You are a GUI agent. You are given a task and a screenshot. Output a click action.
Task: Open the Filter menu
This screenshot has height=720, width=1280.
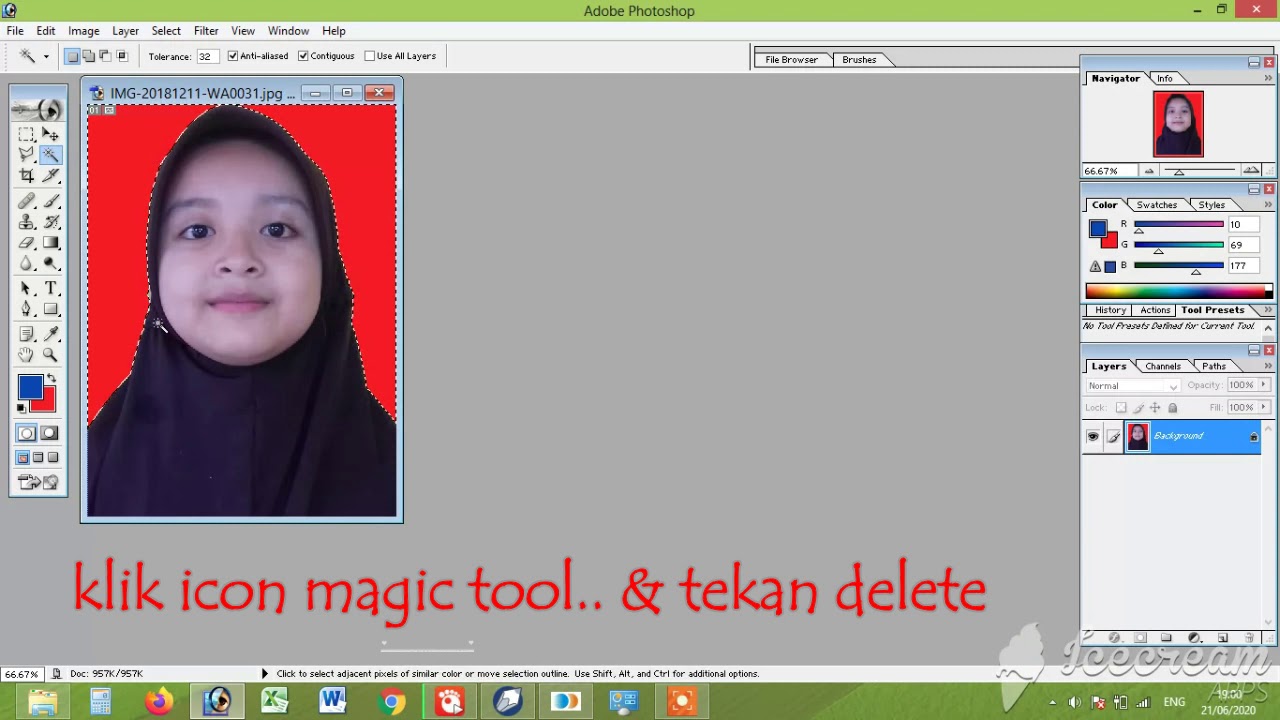pyautogui.click(x=206, y=31)
